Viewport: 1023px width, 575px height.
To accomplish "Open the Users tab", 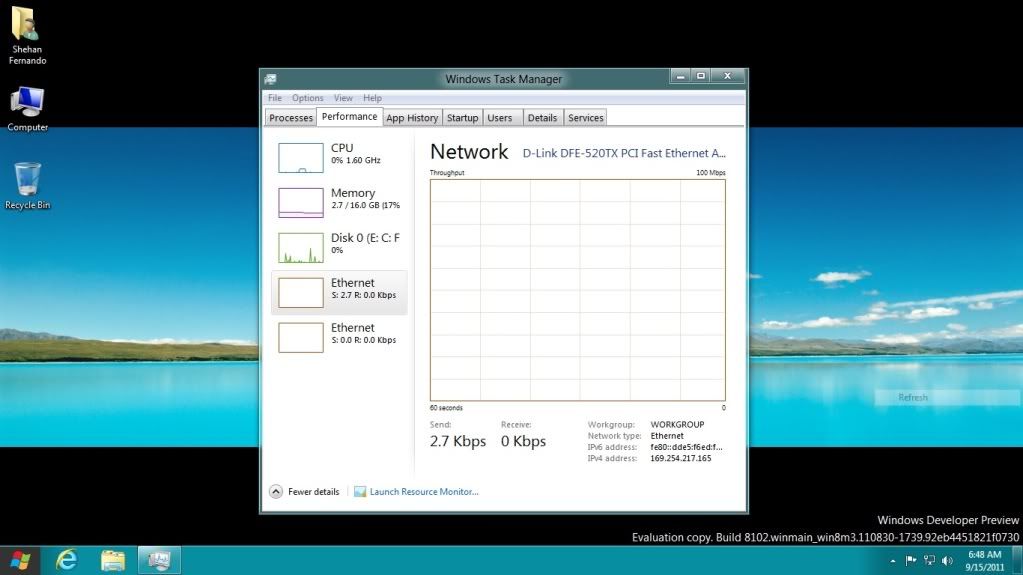I will [500, 117].
